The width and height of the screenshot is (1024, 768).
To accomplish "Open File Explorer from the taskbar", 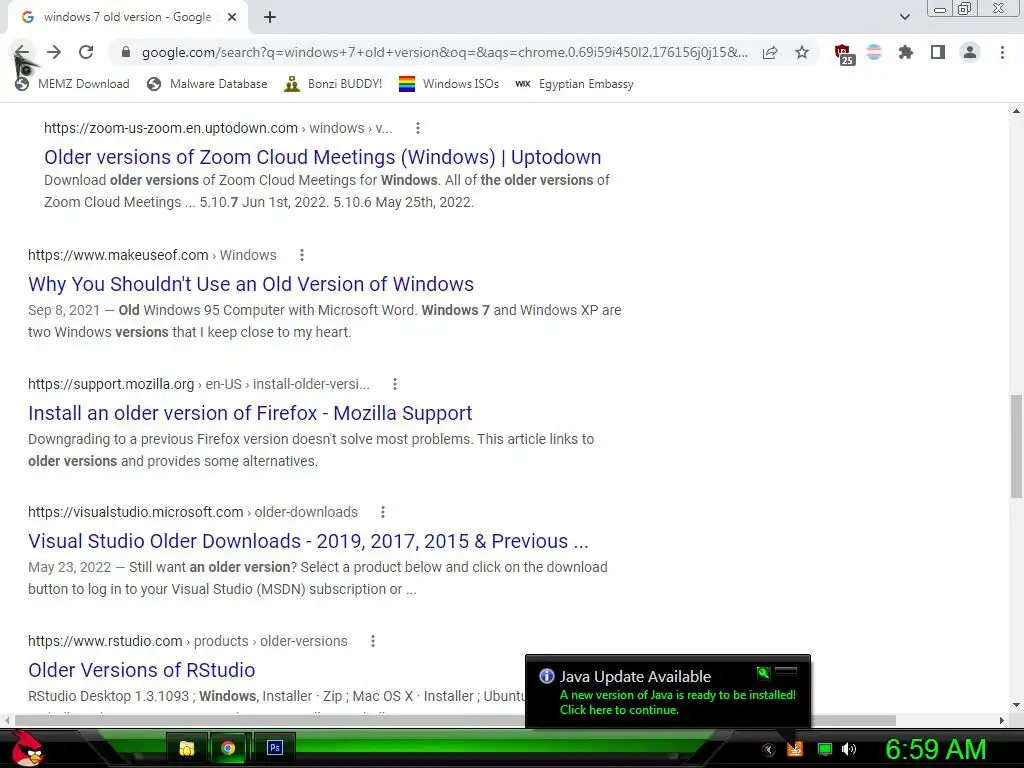I will click(x=187, y=748).
